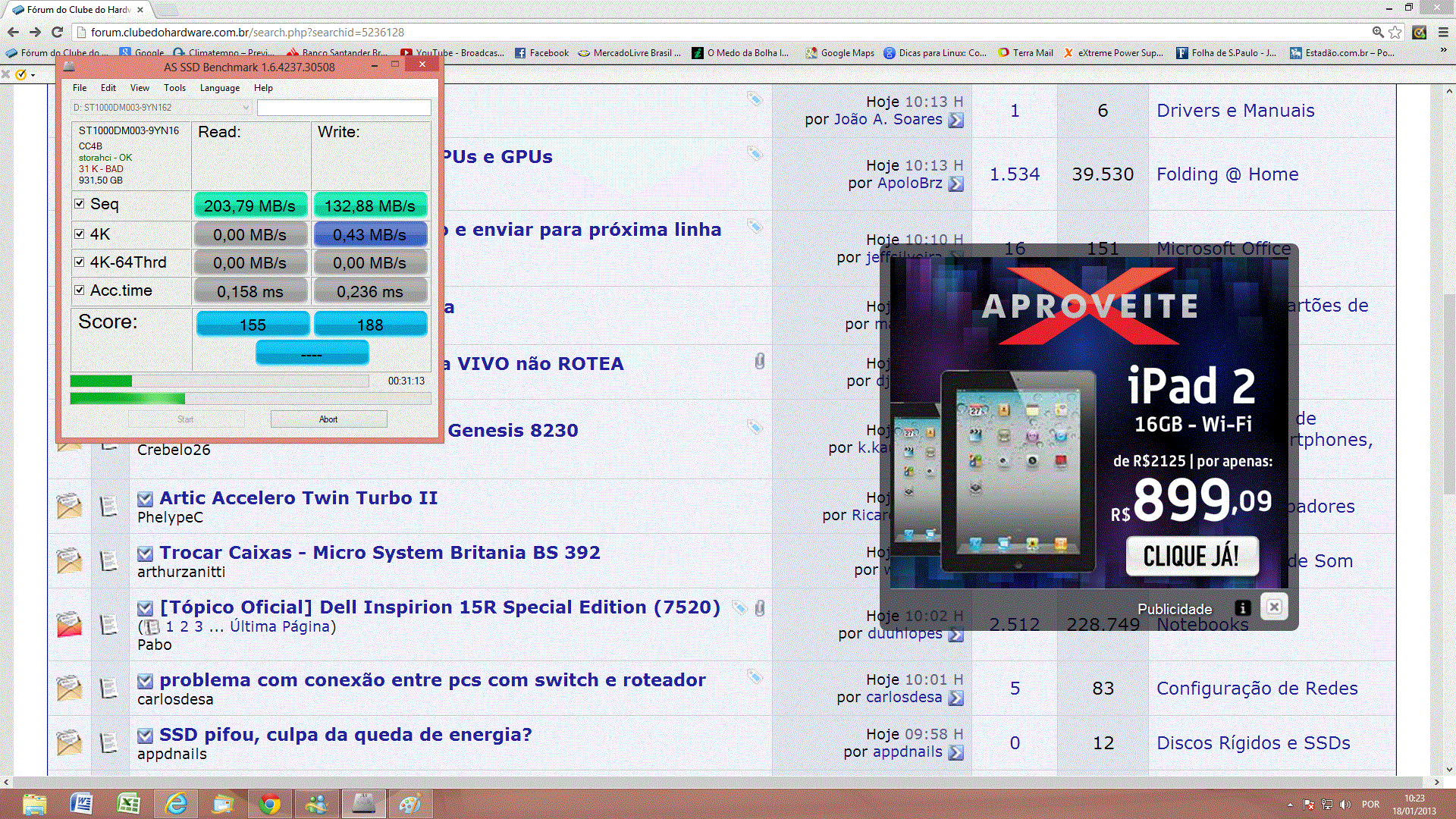Switch to AS SSD Benchmark in the taskbar
Image resolution: width=1456 pixels, height=819 pixels.
(364, 804)
